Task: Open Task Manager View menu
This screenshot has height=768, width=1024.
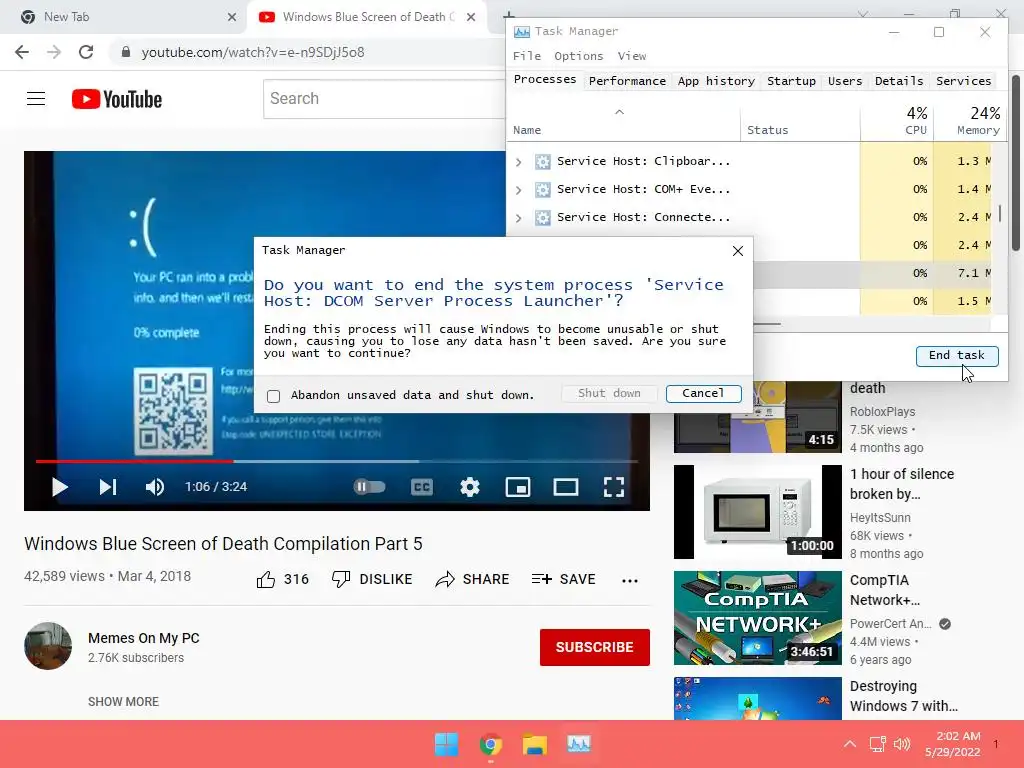Action: click(632, 56)
